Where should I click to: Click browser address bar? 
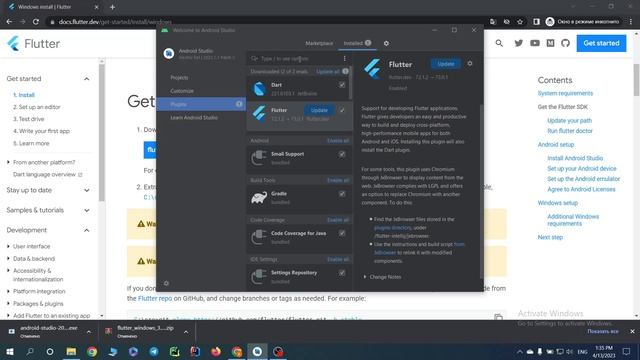267,22
